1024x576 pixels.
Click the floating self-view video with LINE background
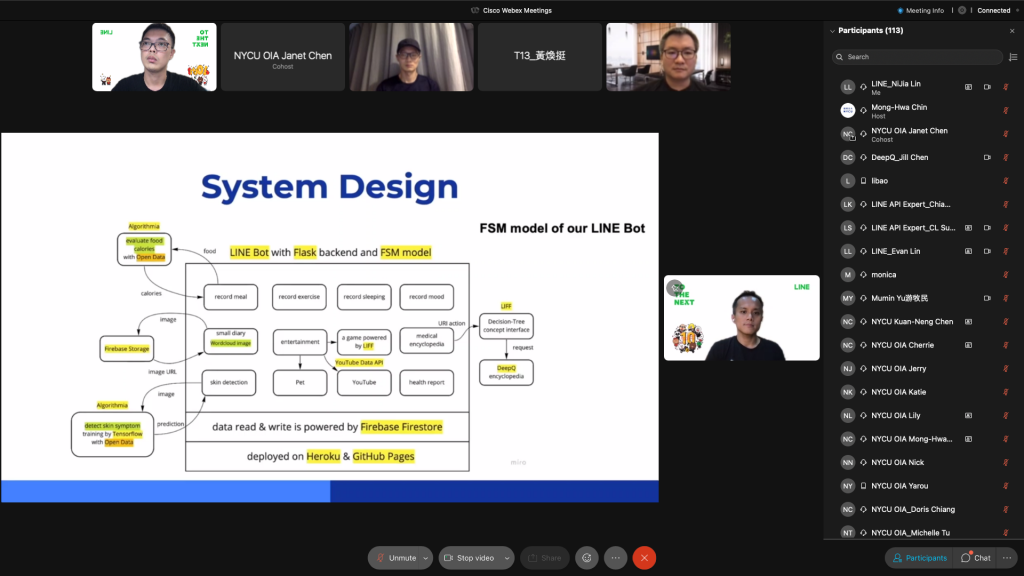pos(742,317)
